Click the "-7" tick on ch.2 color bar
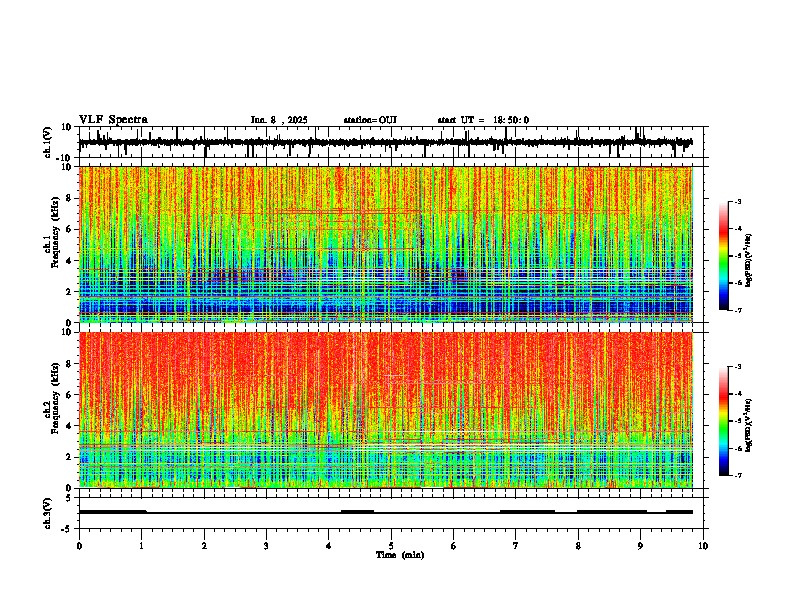The height and width of the screenshot is (612, 792). pos(737,475)
